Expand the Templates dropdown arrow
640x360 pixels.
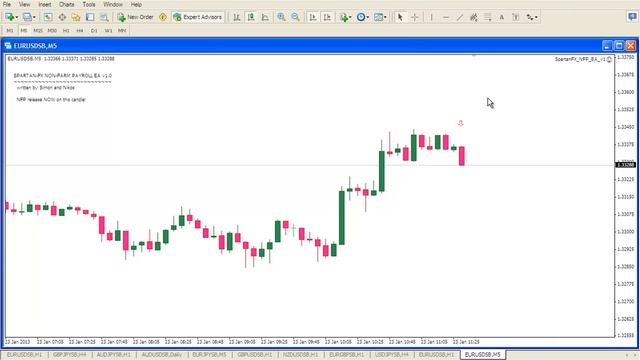pos(385,17)
